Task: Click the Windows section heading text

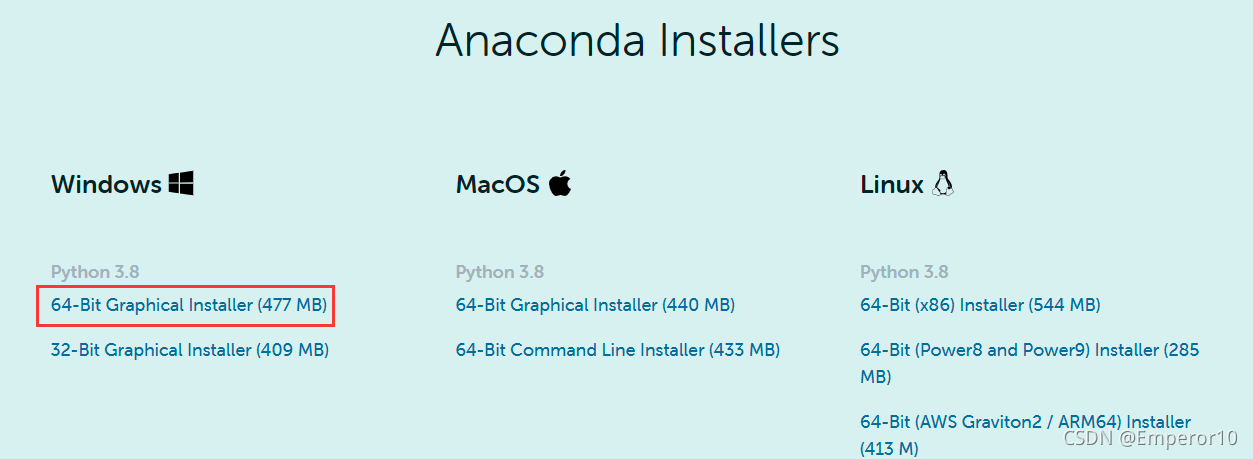Action: click(x=106, y=185)
